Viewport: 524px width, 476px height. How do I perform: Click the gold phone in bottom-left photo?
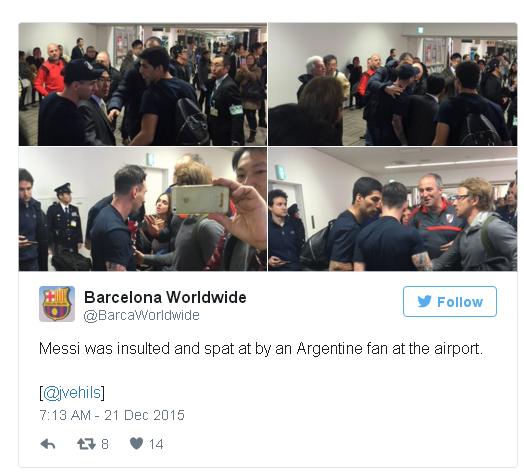pos(201,200)
